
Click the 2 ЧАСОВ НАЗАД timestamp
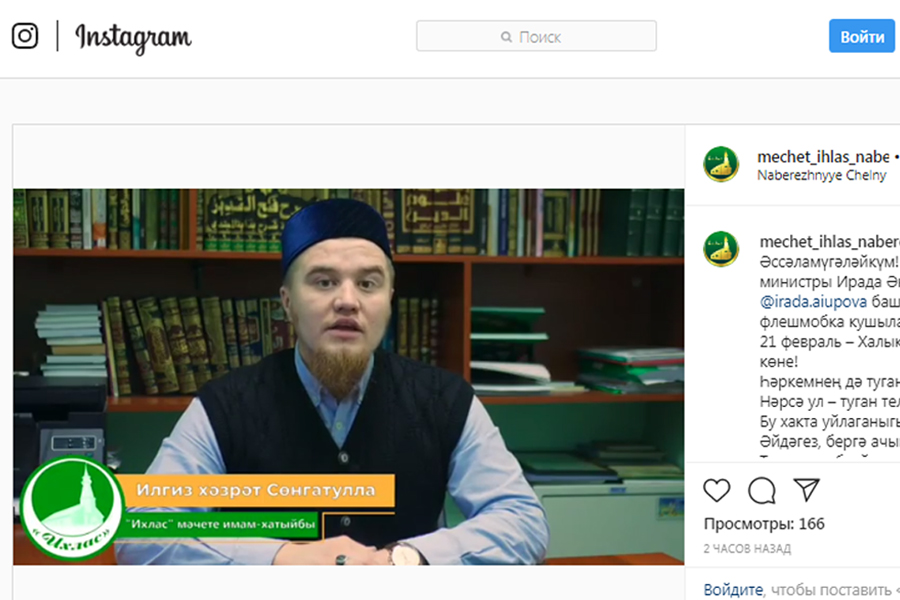(747, 549)
